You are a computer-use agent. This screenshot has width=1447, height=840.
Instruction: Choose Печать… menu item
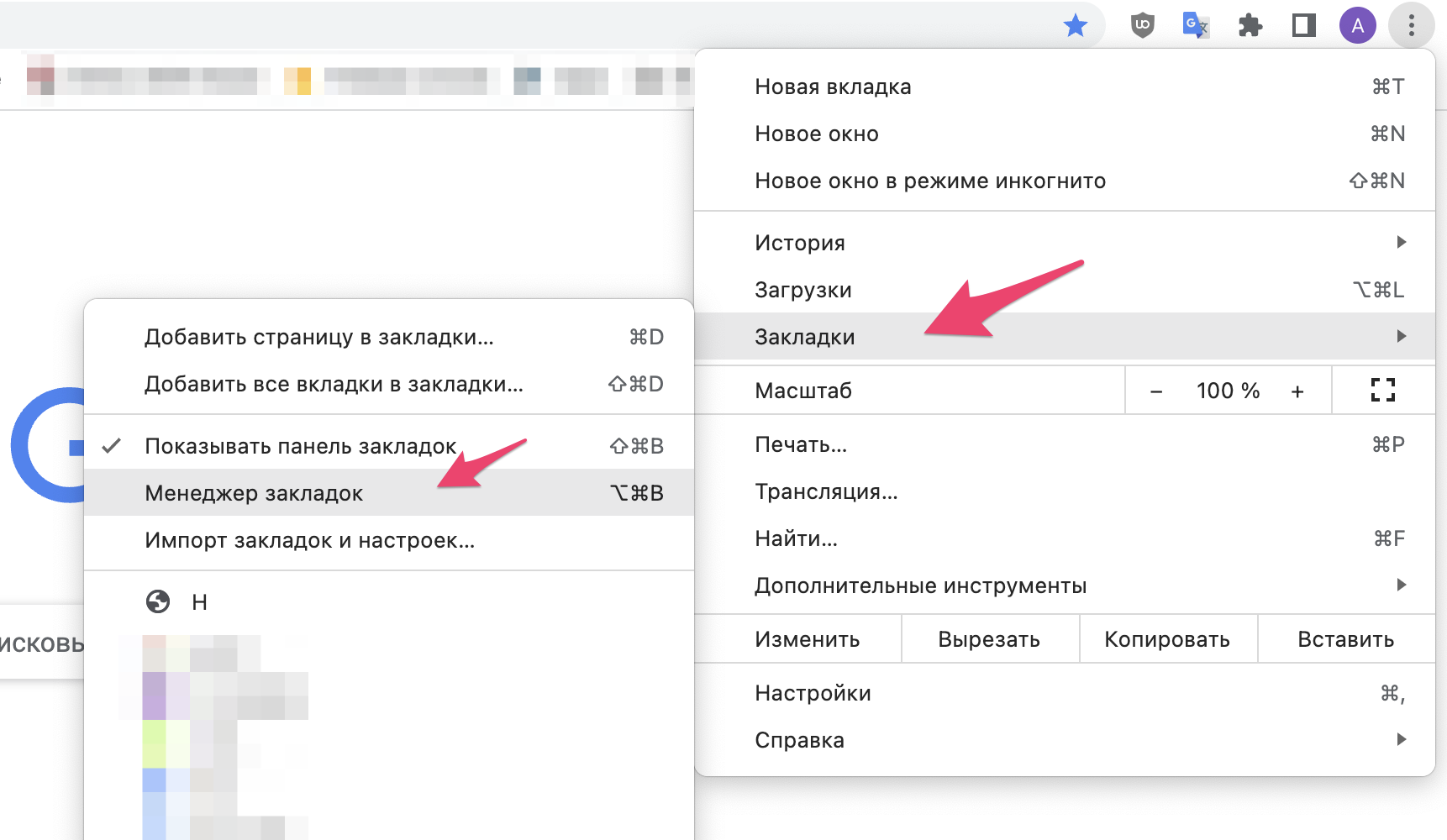point(1065,444)
